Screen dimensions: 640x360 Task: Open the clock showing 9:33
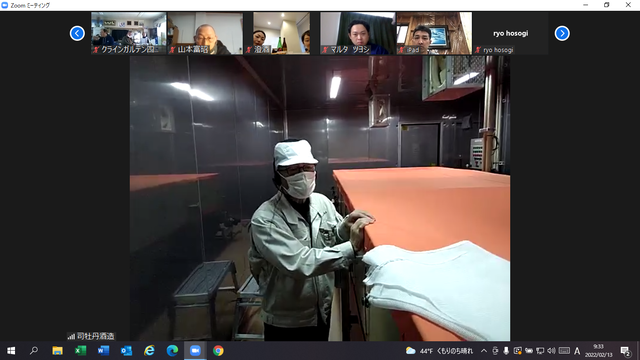click(x=598, y=351)
